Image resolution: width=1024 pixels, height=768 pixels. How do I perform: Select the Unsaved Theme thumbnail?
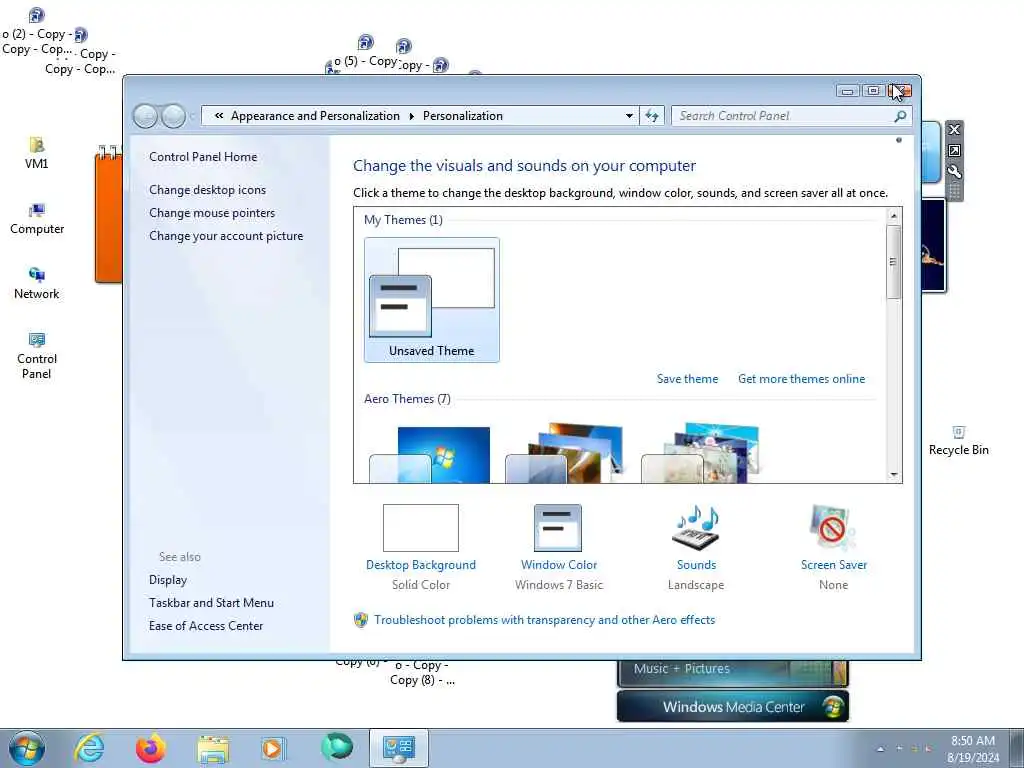[x=432, y=300]
